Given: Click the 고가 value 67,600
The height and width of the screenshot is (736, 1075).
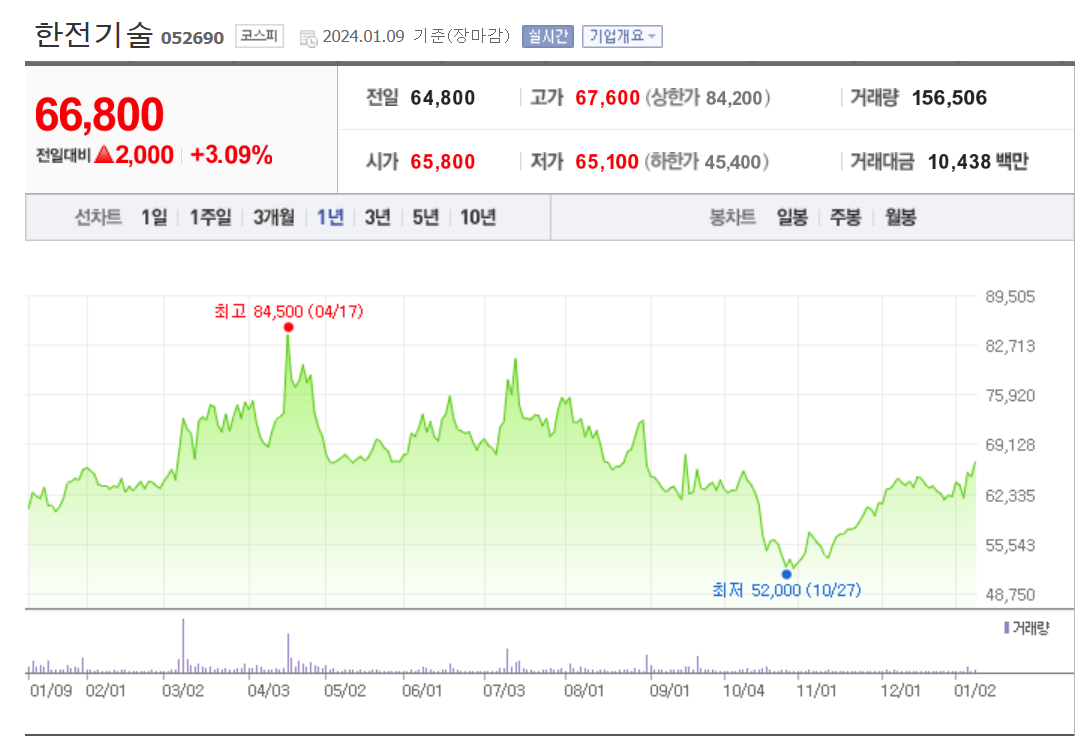Looking at the screenshot, I should pyautogui.click(x=607, y=98).
